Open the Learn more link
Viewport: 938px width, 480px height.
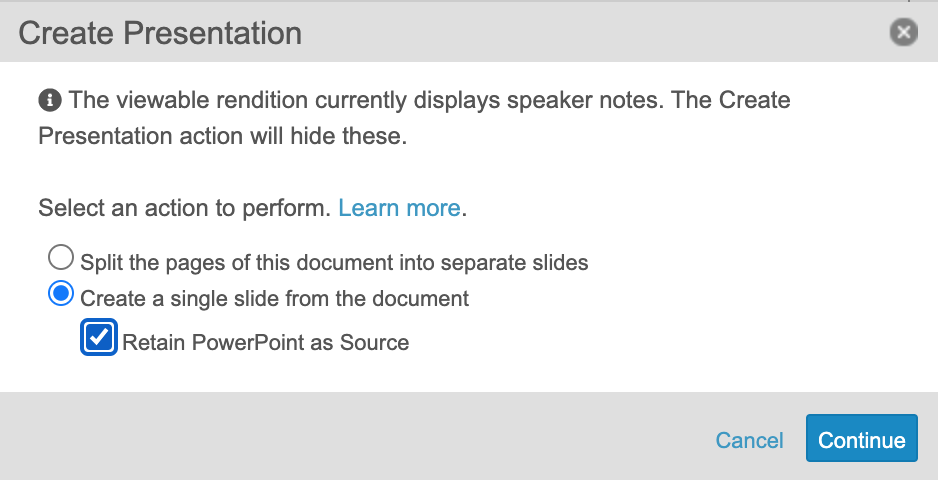tap(399, 209)
